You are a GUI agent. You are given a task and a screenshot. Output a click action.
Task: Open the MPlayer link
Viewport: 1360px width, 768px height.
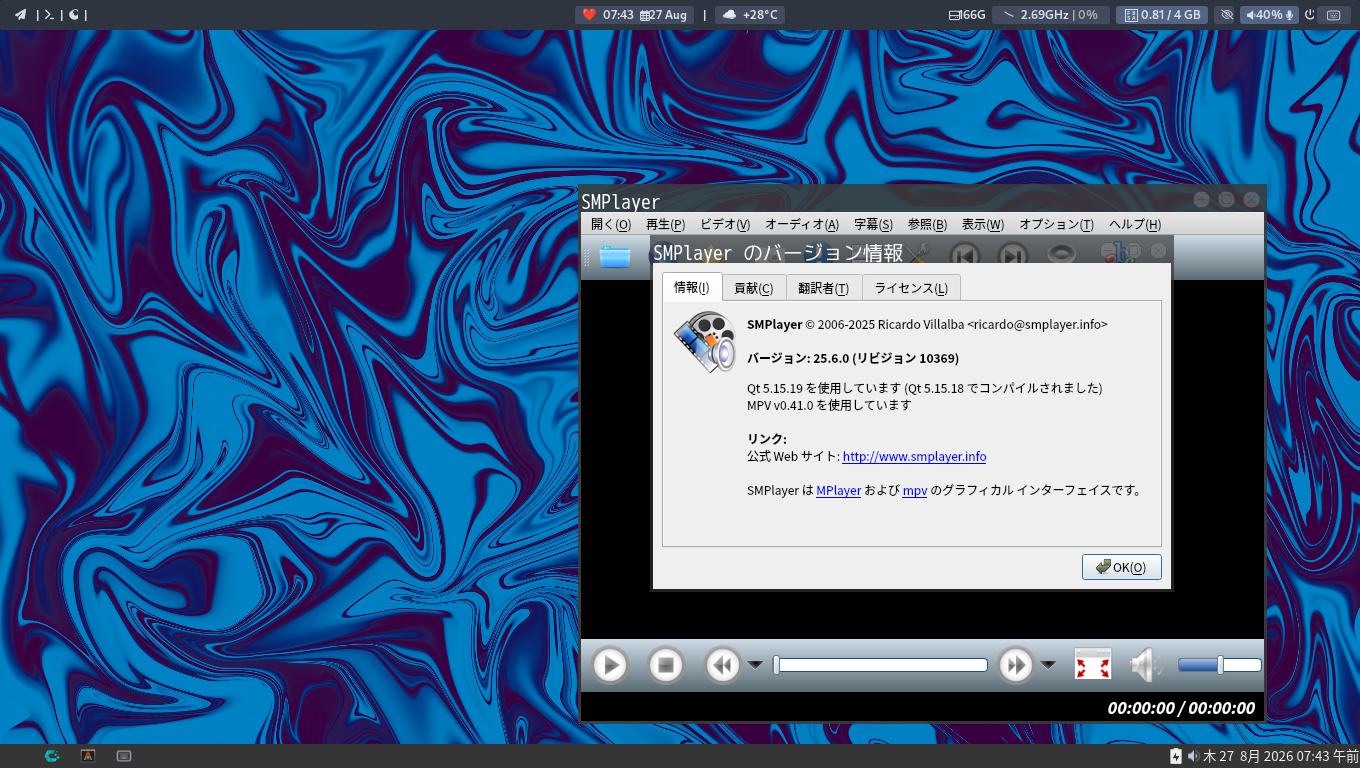point(838,491)
